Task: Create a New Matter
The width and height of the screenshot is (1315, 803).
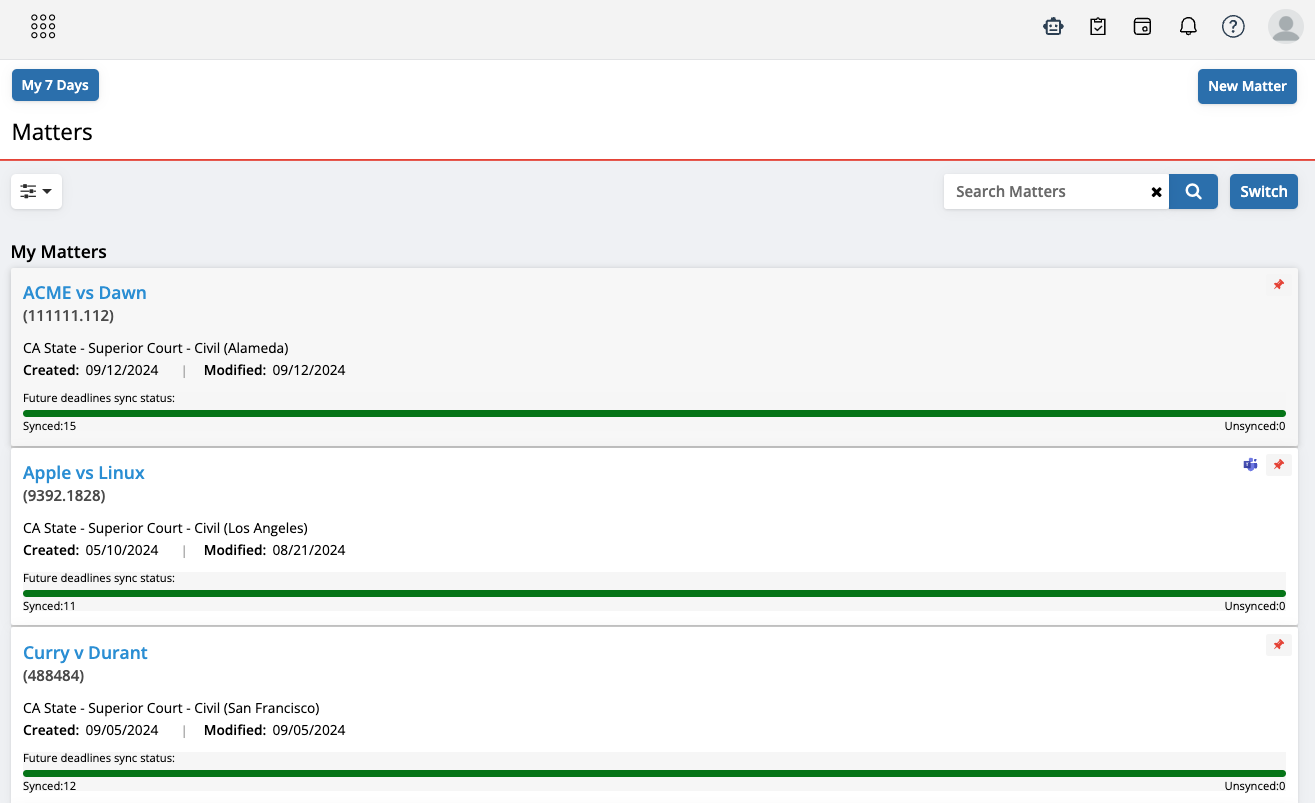Action: (x=1247, y=86)
